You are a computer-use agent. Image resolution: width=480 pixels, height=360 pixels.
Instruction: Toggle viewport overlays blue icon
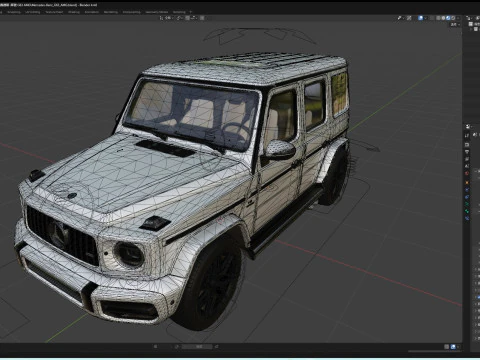(421, 18)
